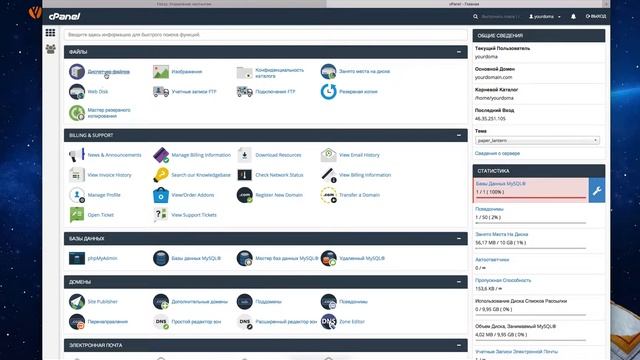640x360 pixels.
Task: Open View/Order Addons shopping bag icon
Action: tap(161, 195)
